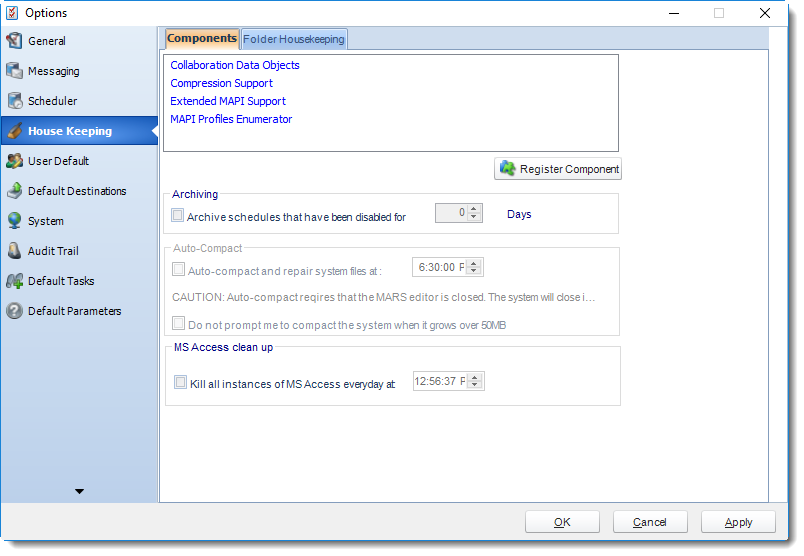The width and height of the screenshot is (804, 556).
Task: Minimize the Options window
Action: tap(674, 13)
